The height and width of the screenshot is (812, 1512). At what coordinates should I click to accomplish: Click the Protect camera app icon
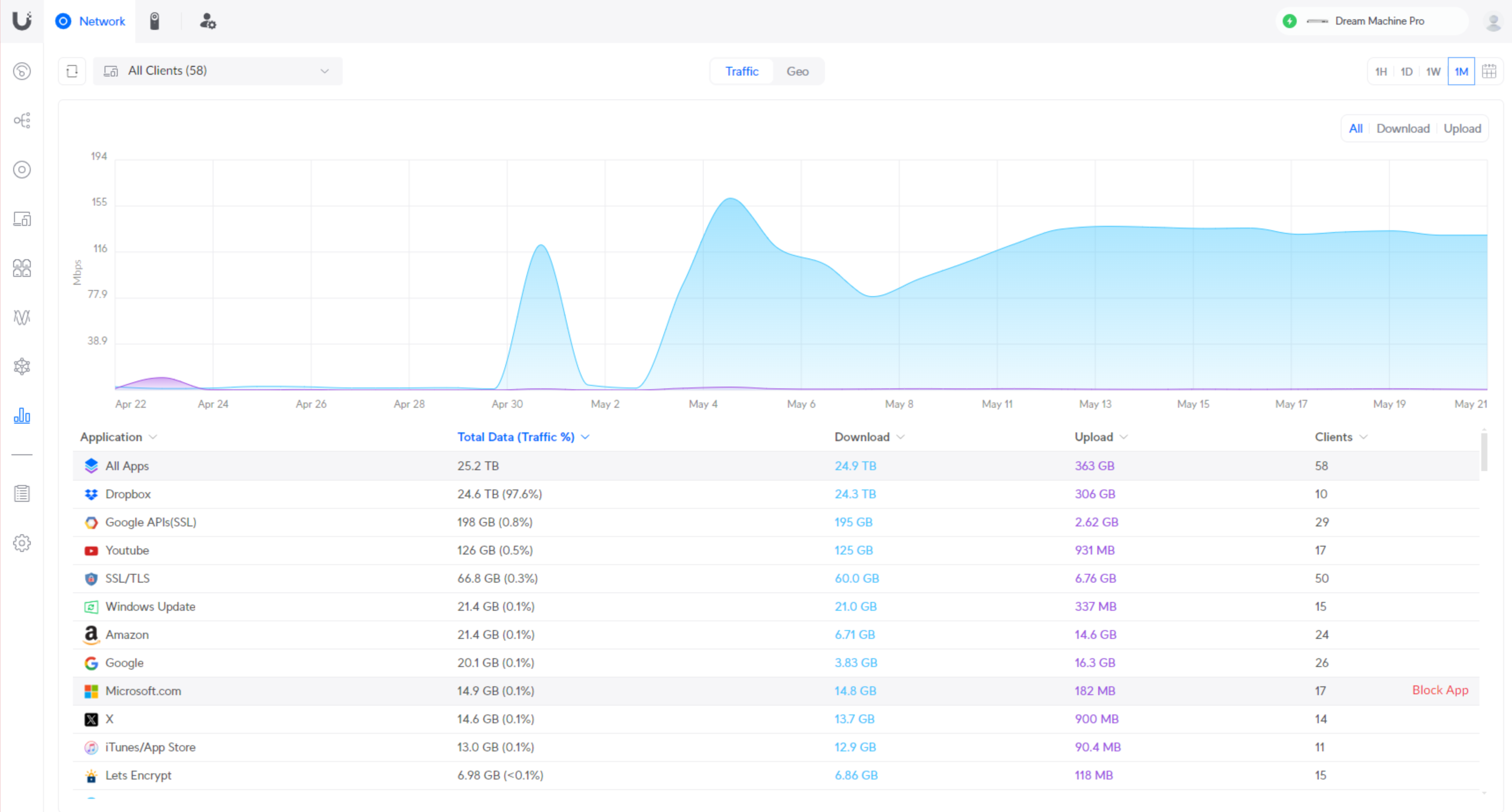(x=154, y=21)
